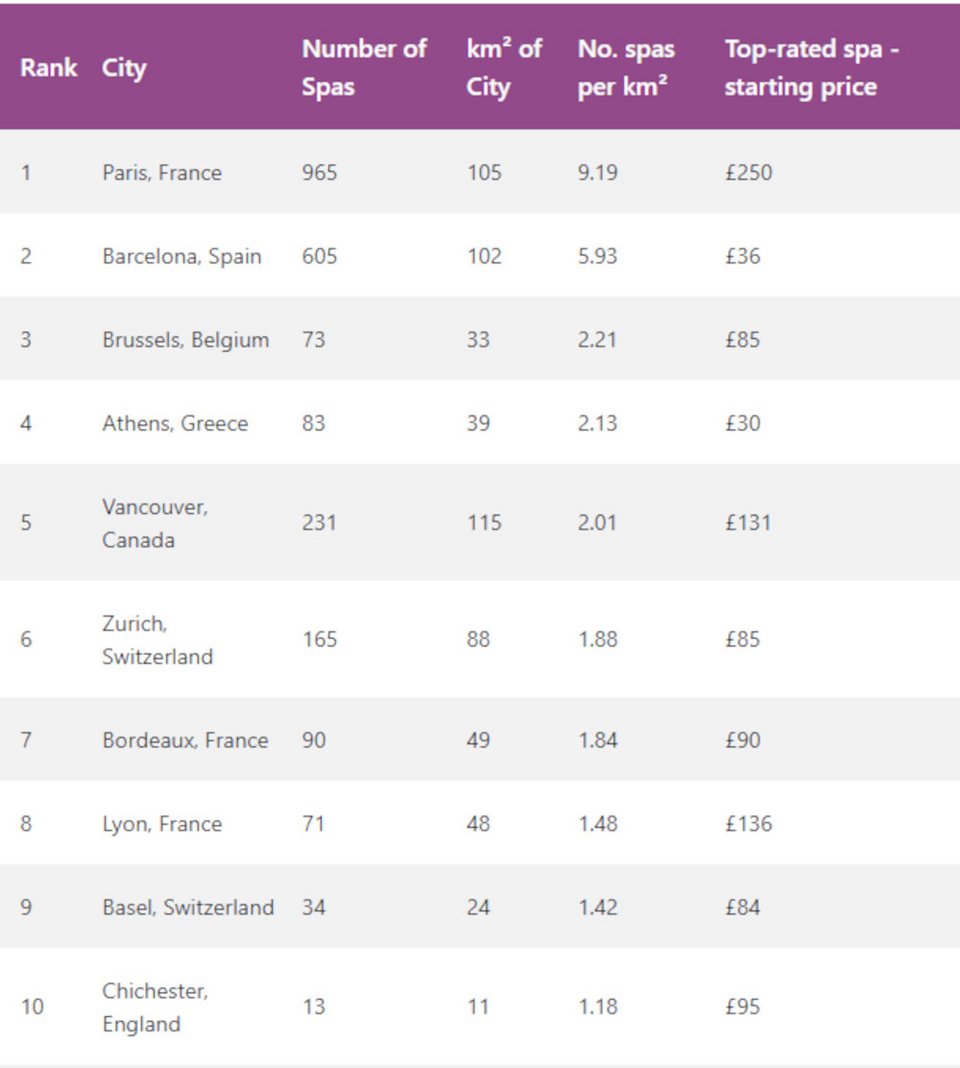The image size is (960, 1068).
Task: Click the Lyon, France city cell
Action: click(x=162, y=824)
